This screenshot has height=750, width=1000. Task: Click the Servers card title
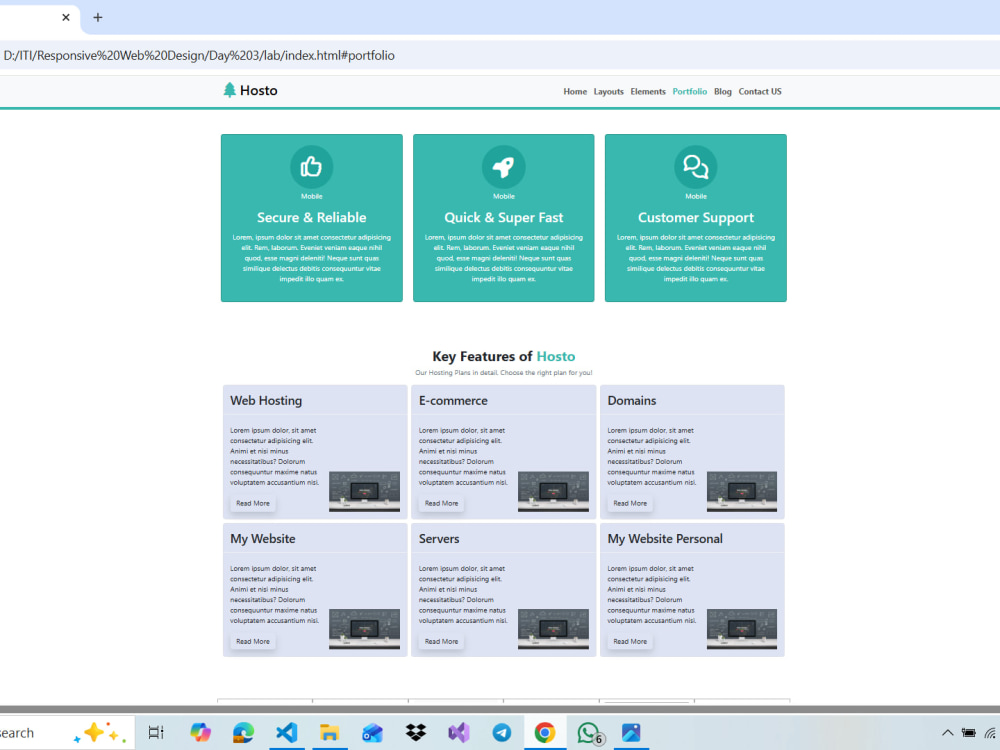tap(439, 538)
